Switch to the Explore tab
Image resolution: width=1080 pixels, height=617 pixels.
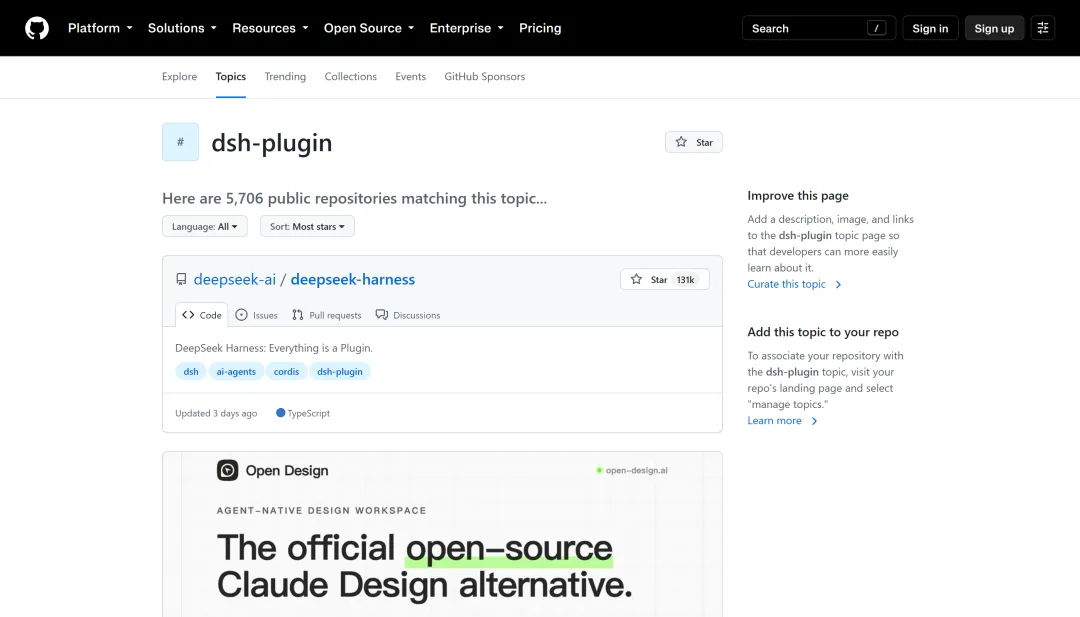click(179, 76)
